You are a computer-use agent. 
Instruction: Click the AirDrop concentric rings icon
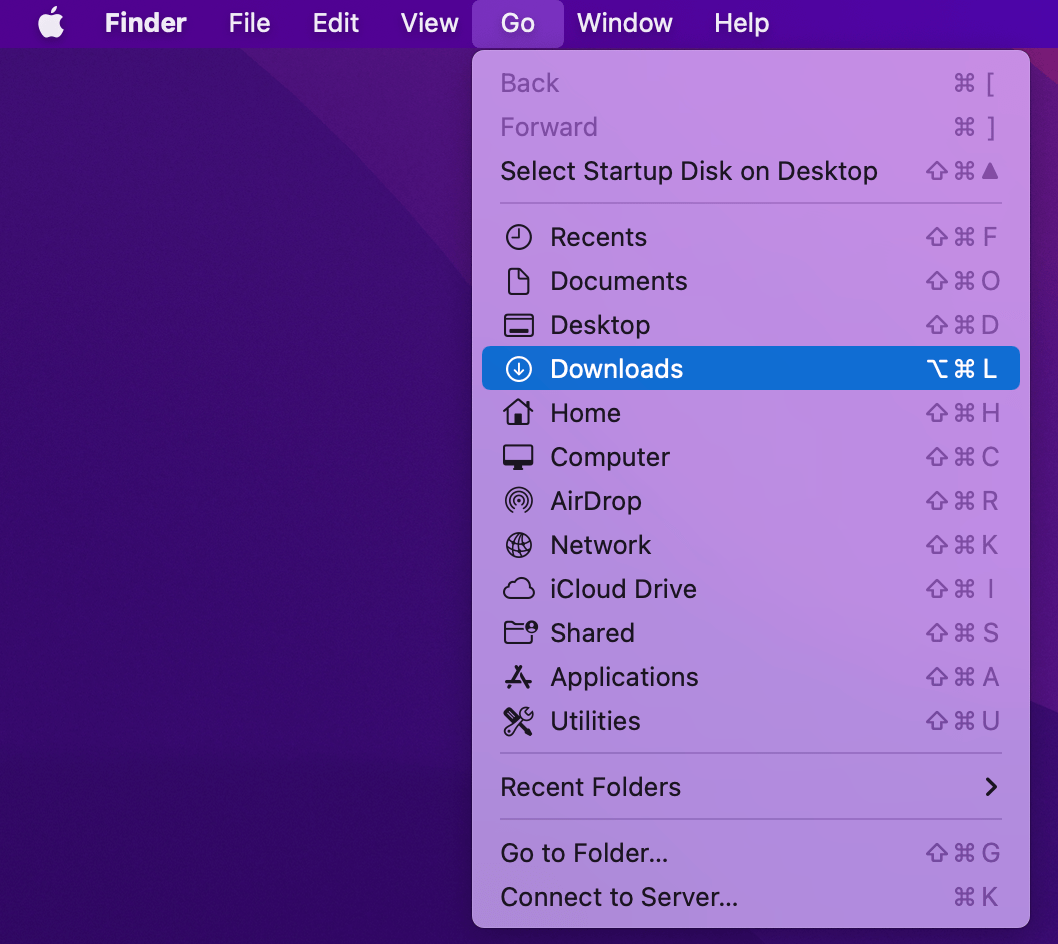click(x=518, y=501)
